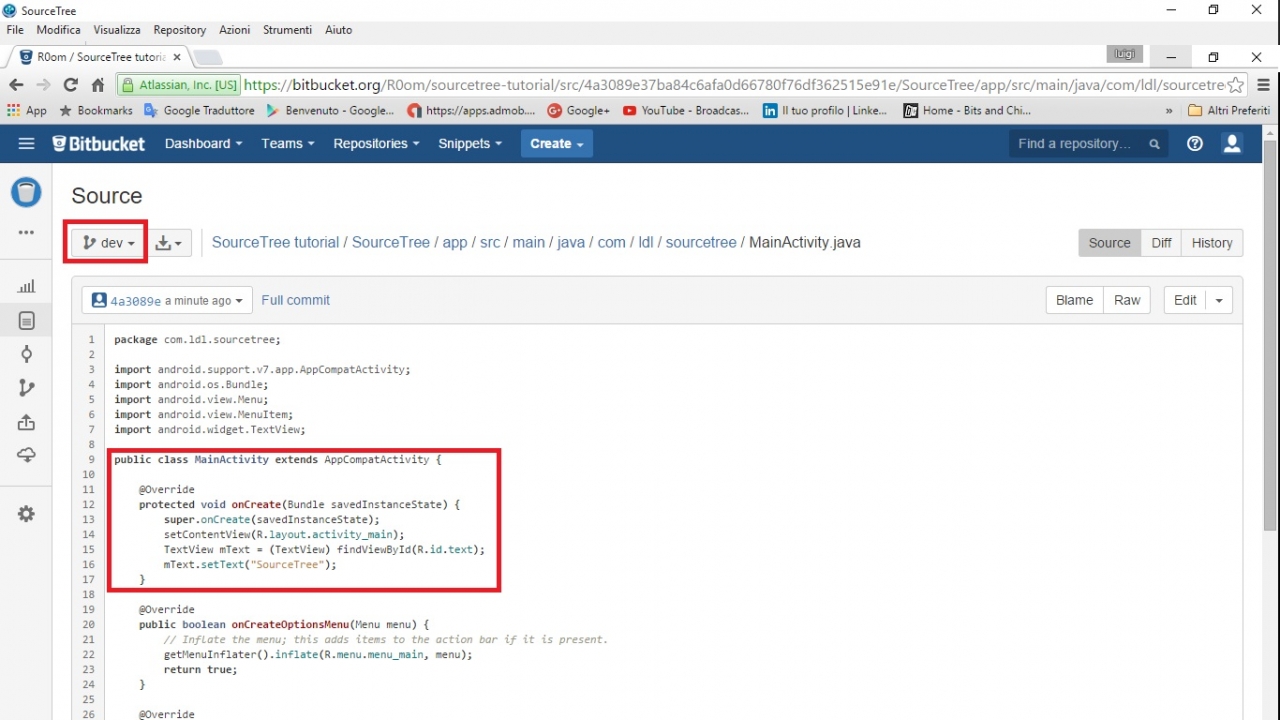The height and width of the screenshot is (720, 1280).
Task: Open the File menu
Action: (15, 30)
